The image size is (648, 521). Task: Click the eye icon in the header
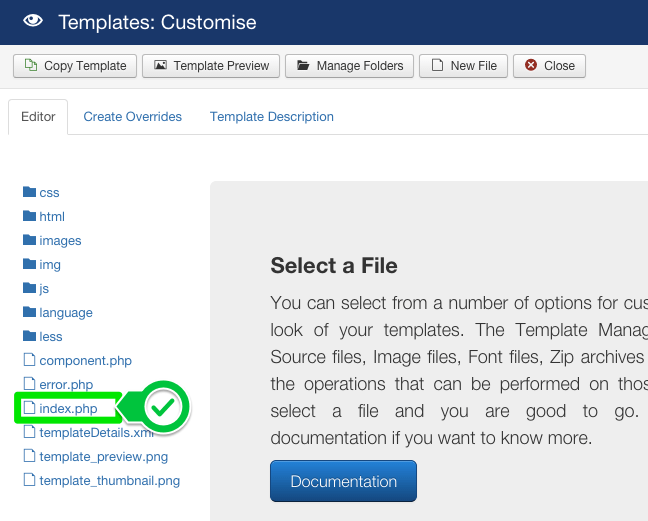(33, 22)
